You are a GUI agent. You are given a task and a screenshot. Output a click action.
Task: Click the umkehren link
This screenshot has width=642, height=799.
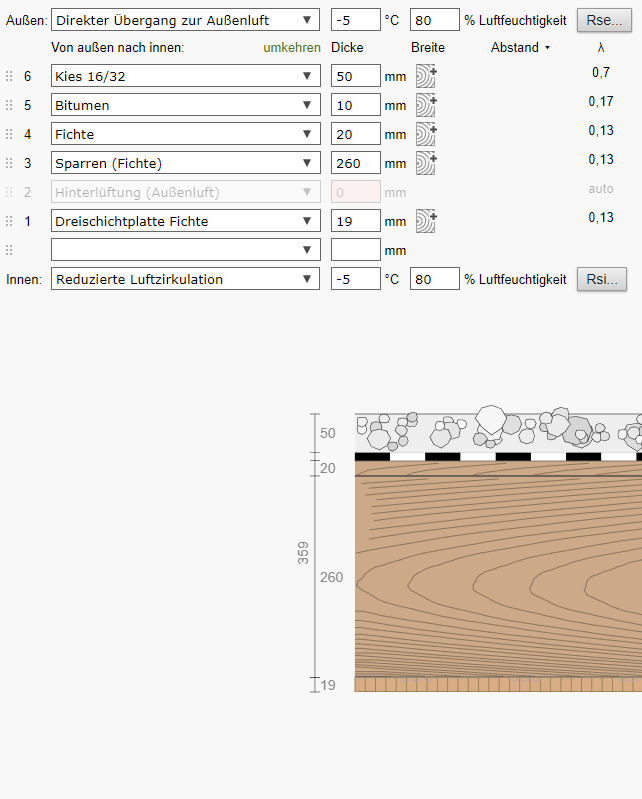(x=292, y=47)
